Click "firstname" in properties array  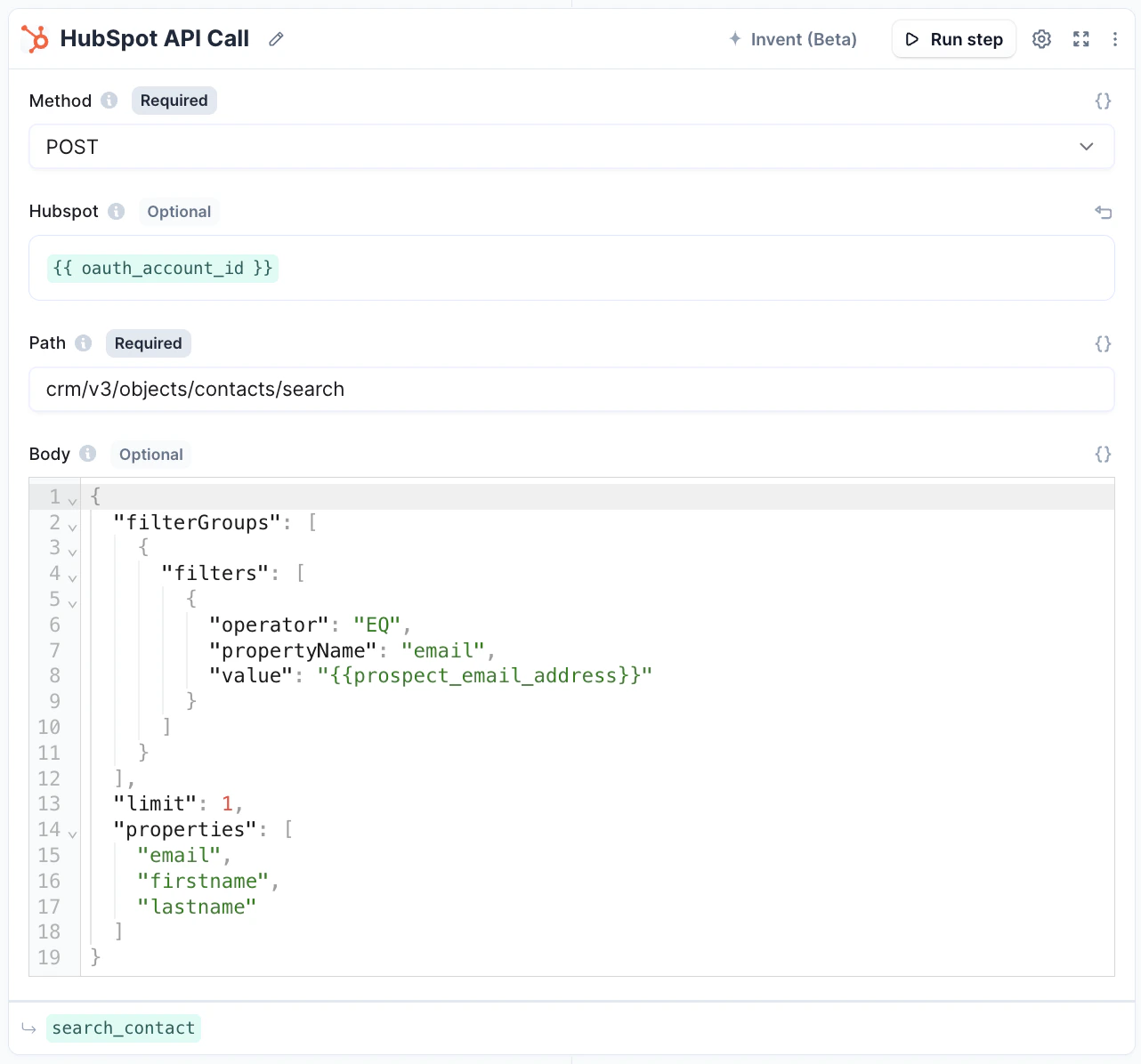coord(203,882)
